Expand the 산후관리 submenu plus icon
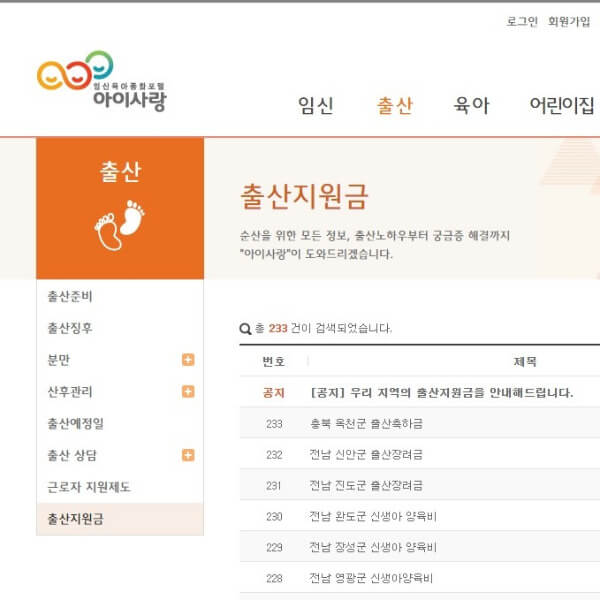The image size is (600, 600). pyautogui.click(x=188, y=391)
